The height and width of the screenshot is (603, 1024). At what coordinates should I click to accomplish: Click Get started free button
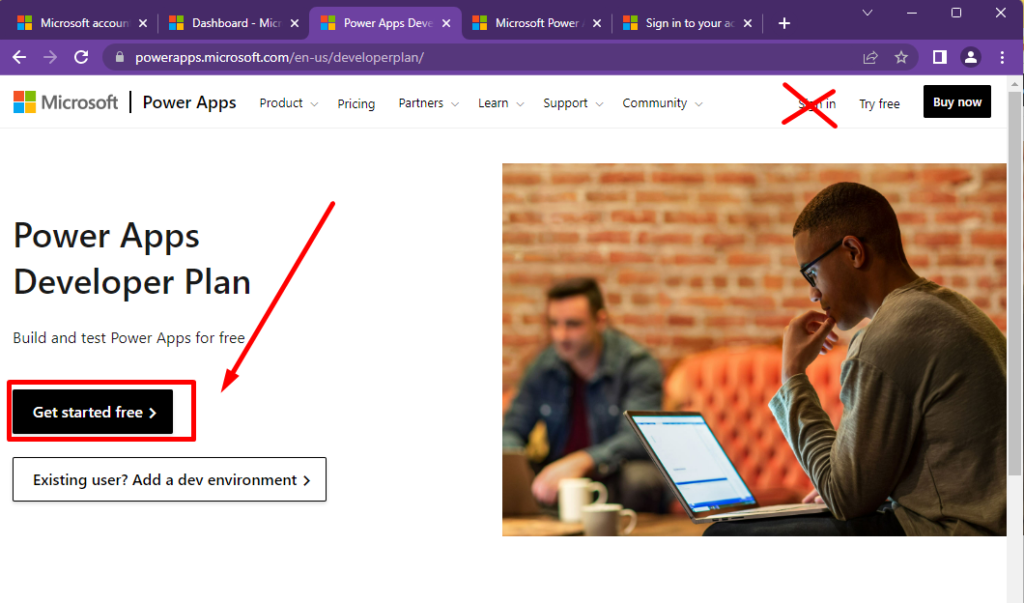[x=93, y=412]
